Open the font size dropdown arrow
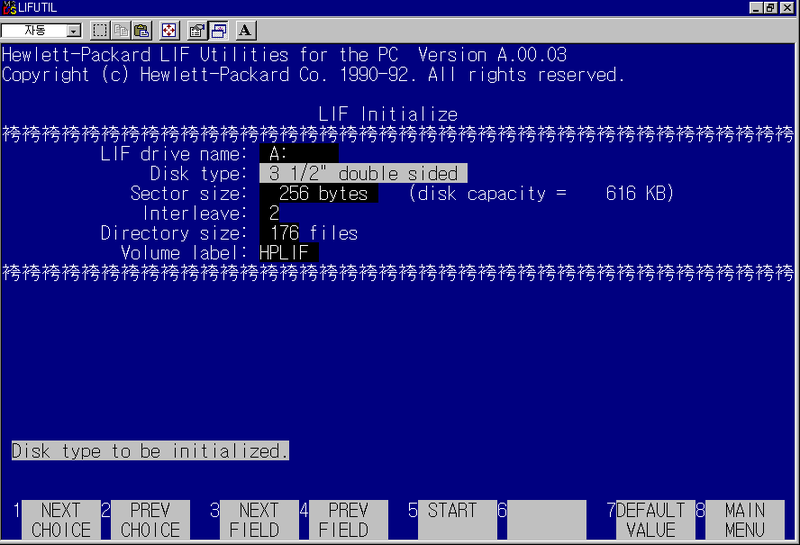Viewport: 800px width, 545px height. click(74, 30)
